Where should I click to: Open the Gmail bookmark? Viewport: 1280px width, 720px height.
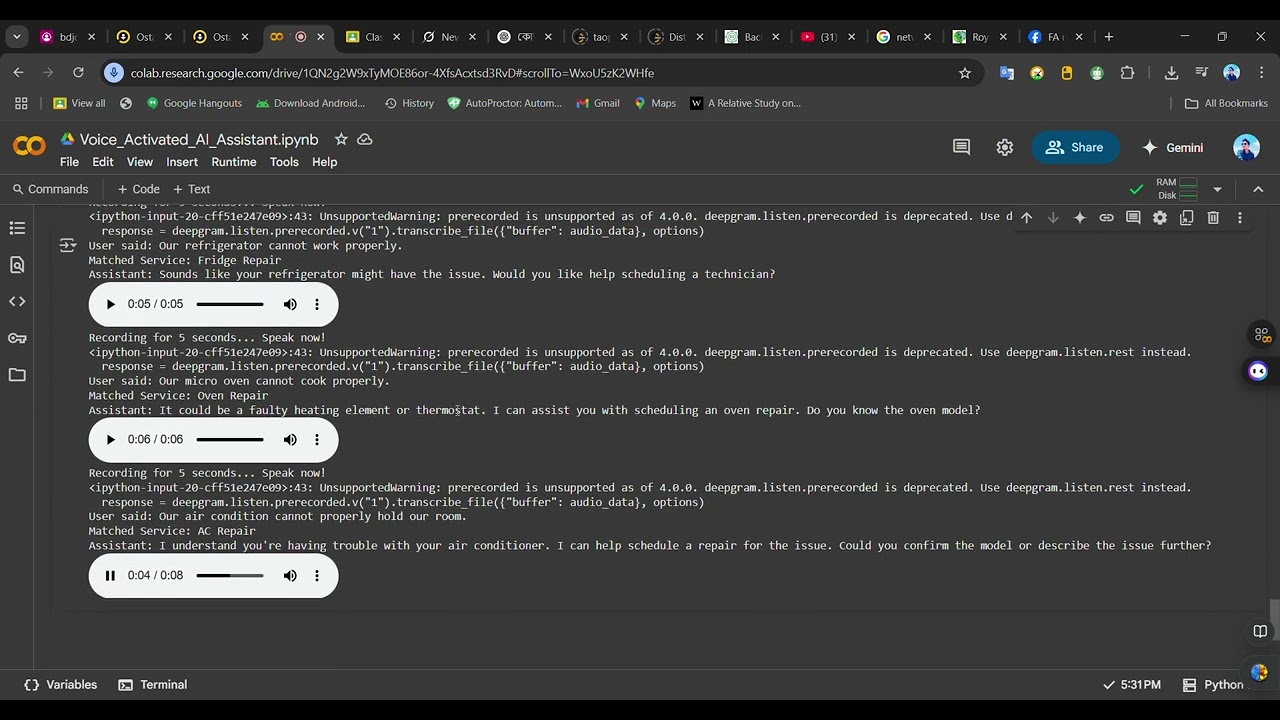tap(598, 103)
